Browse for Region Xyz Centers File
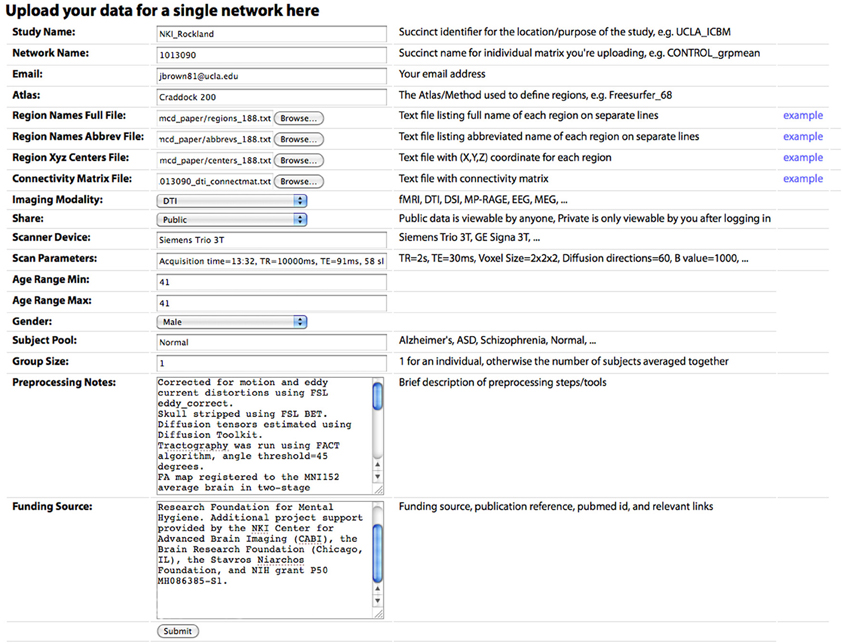The height and width of the screenshot is (643, 843). (299, 160)
